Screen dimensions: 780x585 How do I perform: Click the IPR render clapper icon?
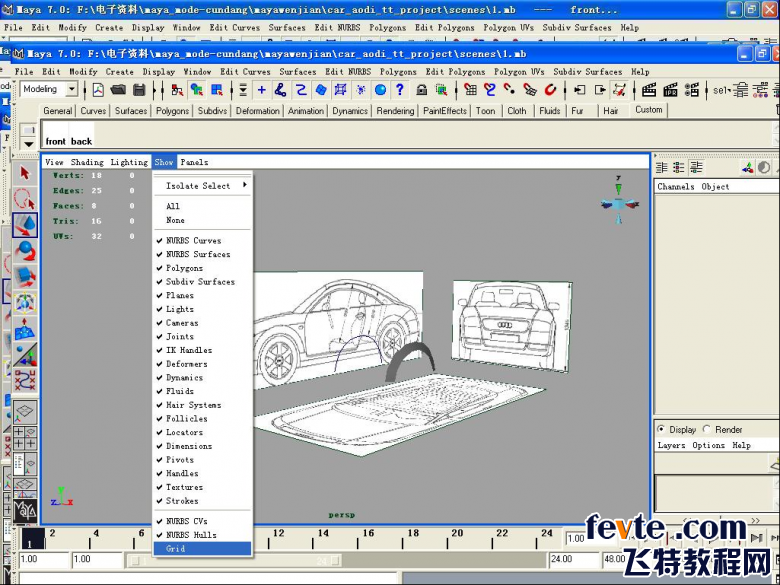coord(671,90)
